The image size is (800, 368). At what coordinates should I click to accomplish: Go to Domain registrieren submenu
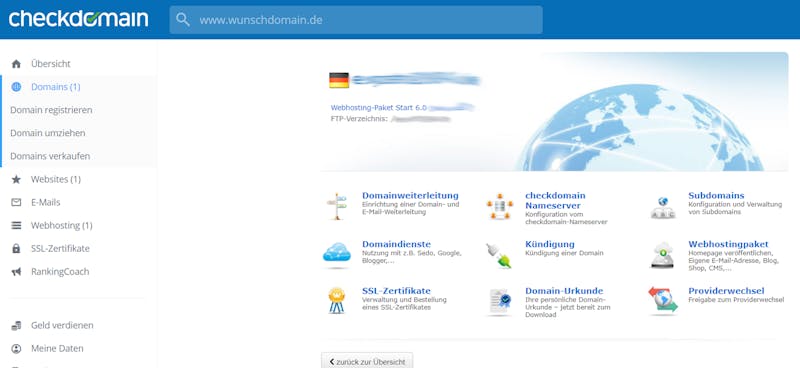point(51,110)
